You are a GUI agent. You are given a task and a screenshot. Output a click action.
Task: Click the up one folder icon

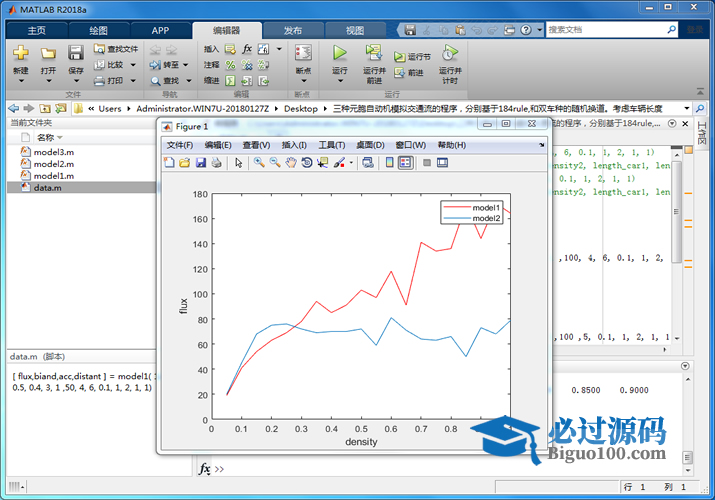click(45, 108)
